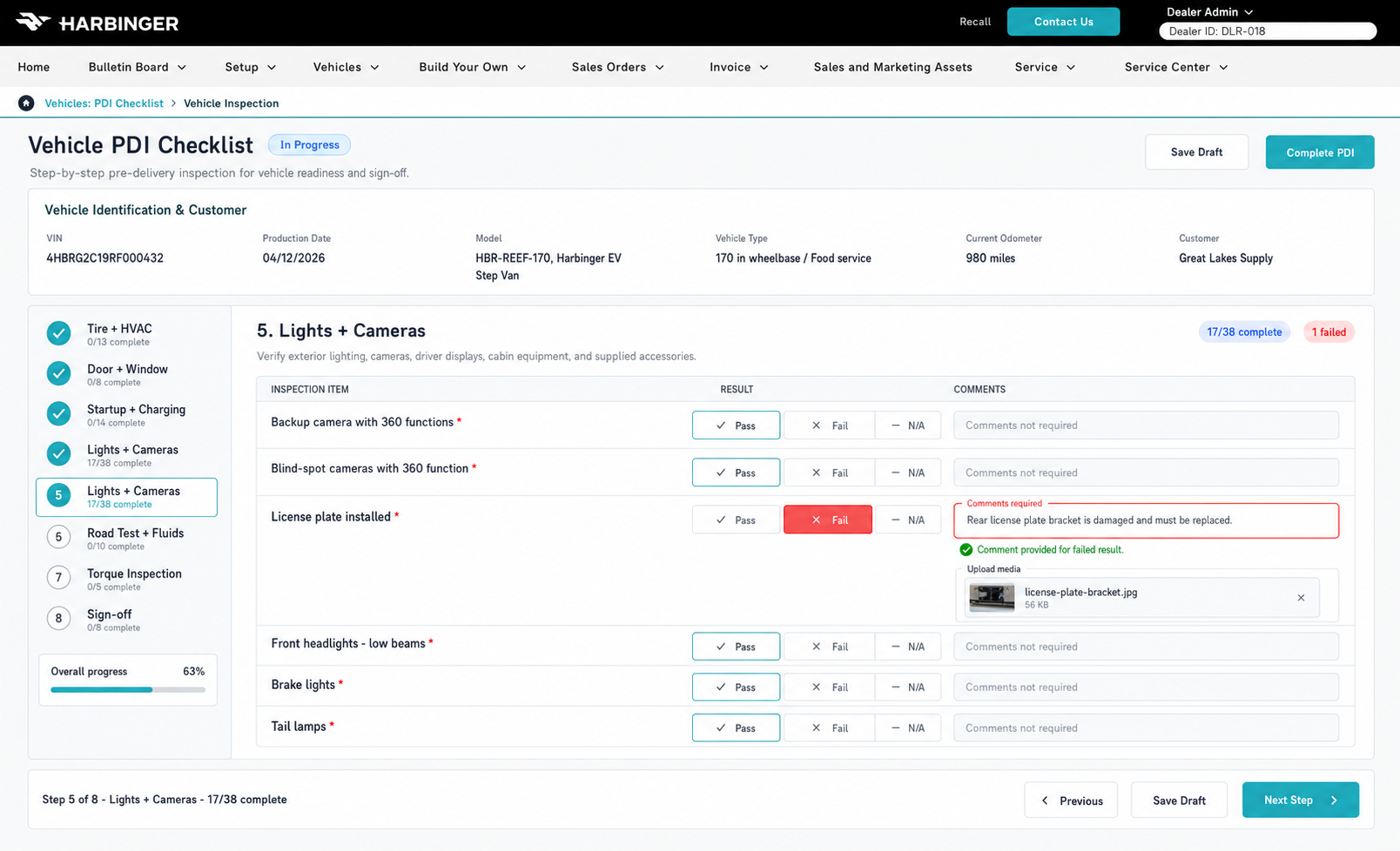Set Backup camera with 360 functions to N/A
Viewport: 1400px width, 851px height.
tap(907, 425)
